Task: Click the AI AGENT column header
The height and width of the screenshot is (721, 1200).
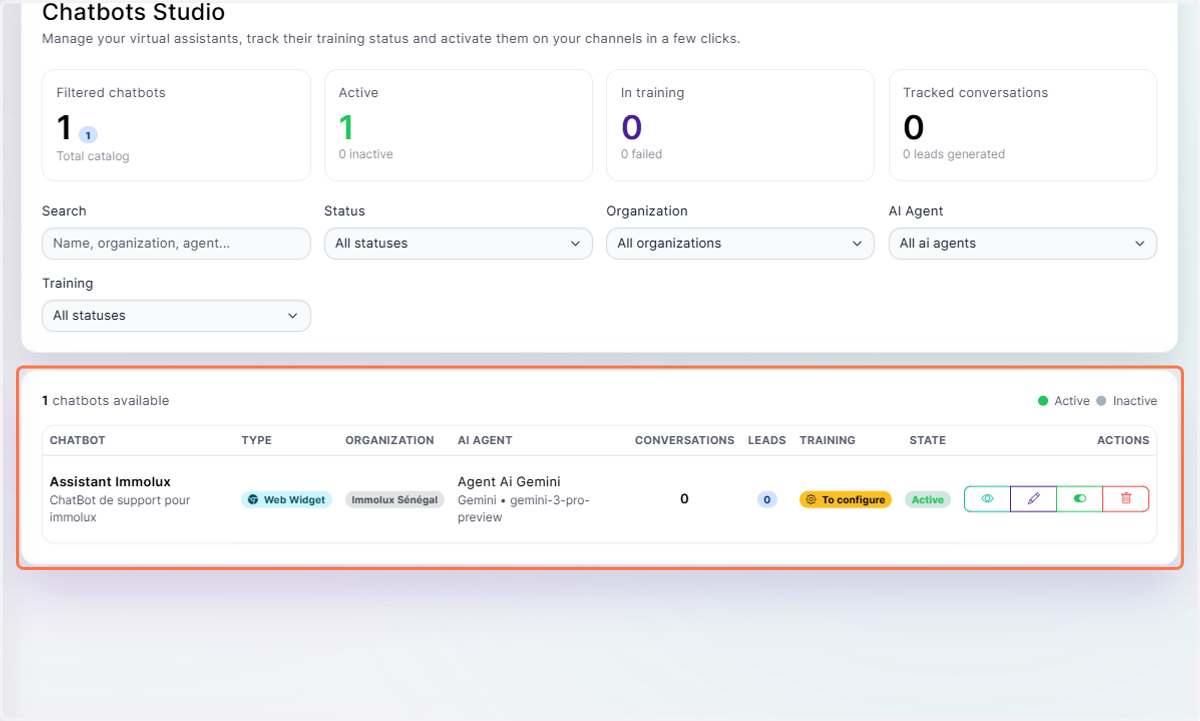Action: (486, 440)
